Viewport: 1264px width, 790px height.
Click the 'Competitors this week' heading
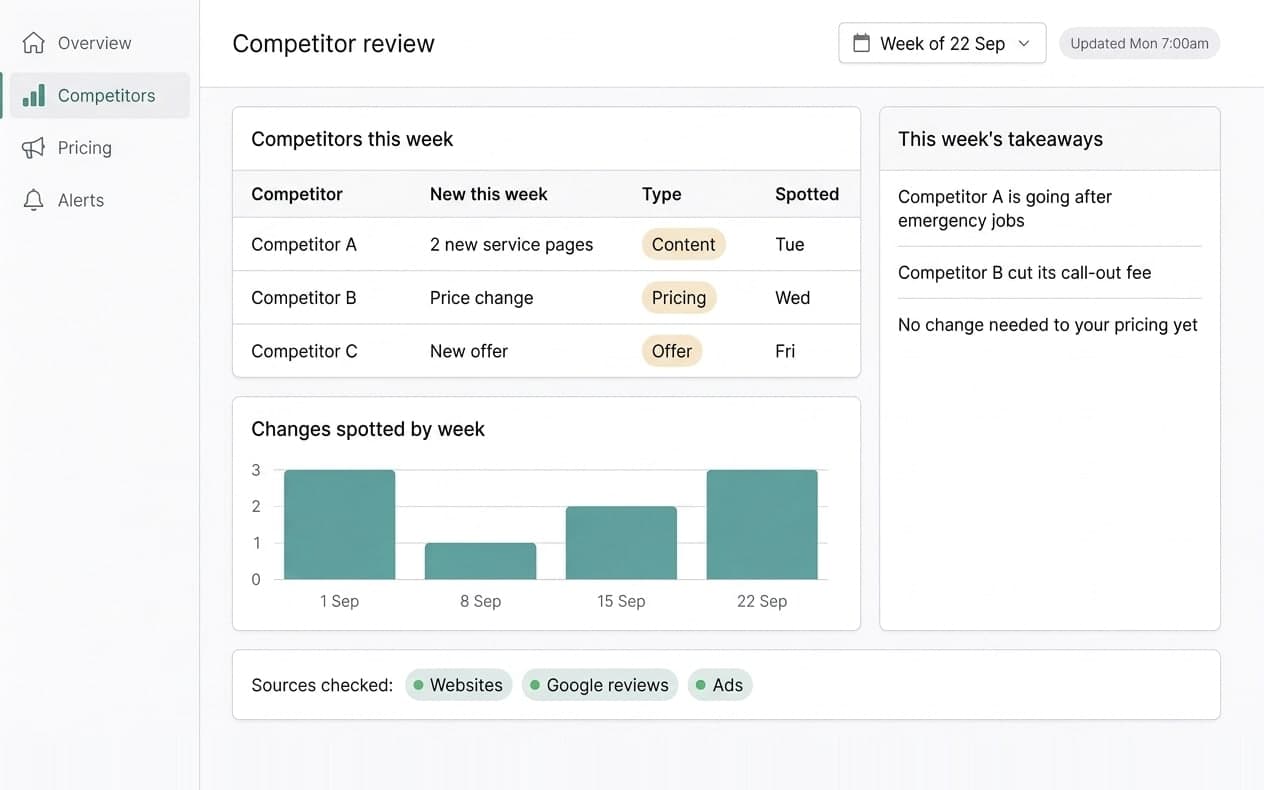[352, 139]
